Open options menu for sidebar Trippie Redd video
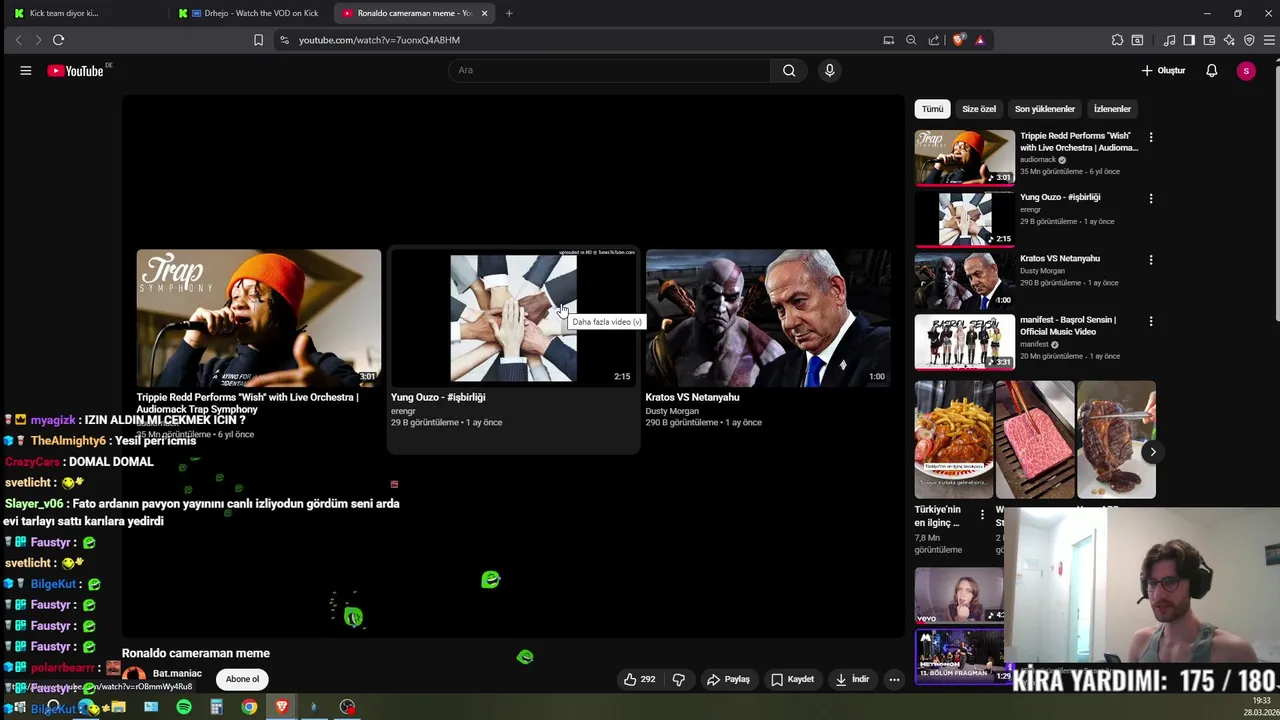Image resolution: width=1280 pixels, height=720 pixels. point(1151,137)
